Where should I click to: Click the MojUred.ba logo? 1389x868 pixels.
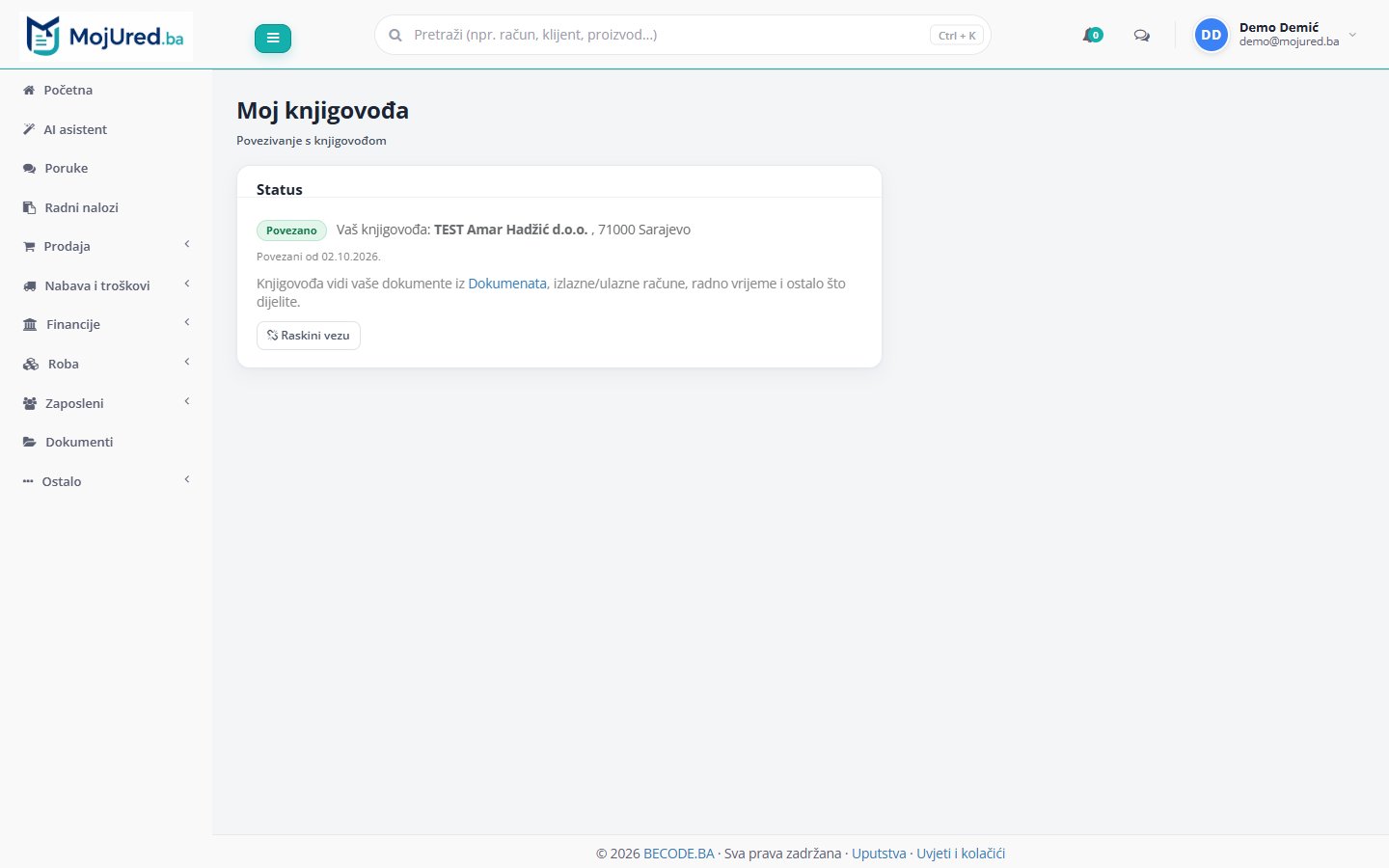[x=106, y=37]
